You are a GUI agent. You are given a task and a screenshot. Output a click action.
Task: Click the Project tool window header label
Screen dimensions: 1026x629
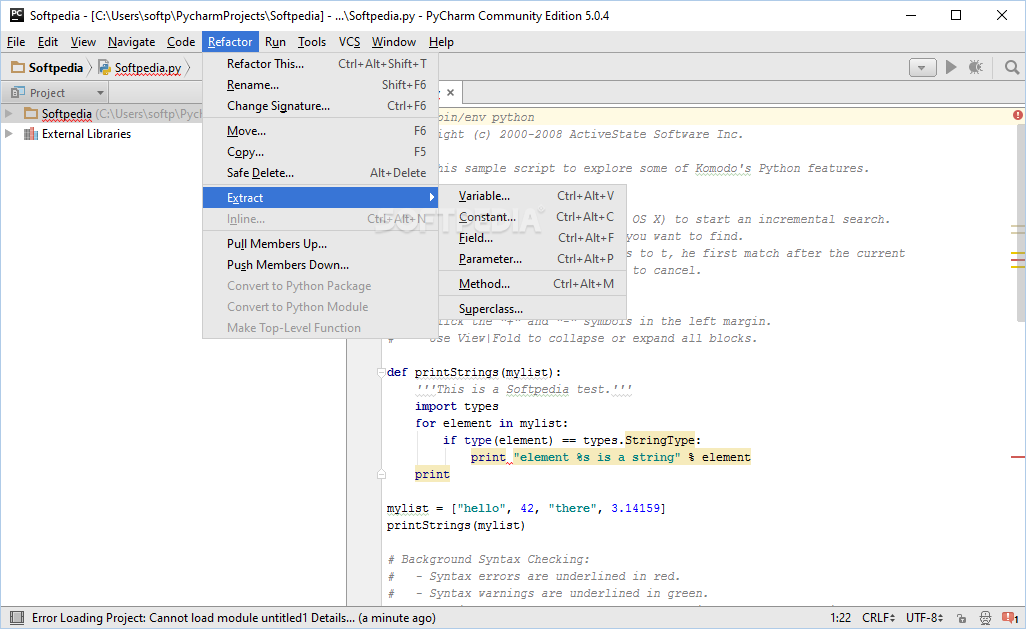coord(47,93)
